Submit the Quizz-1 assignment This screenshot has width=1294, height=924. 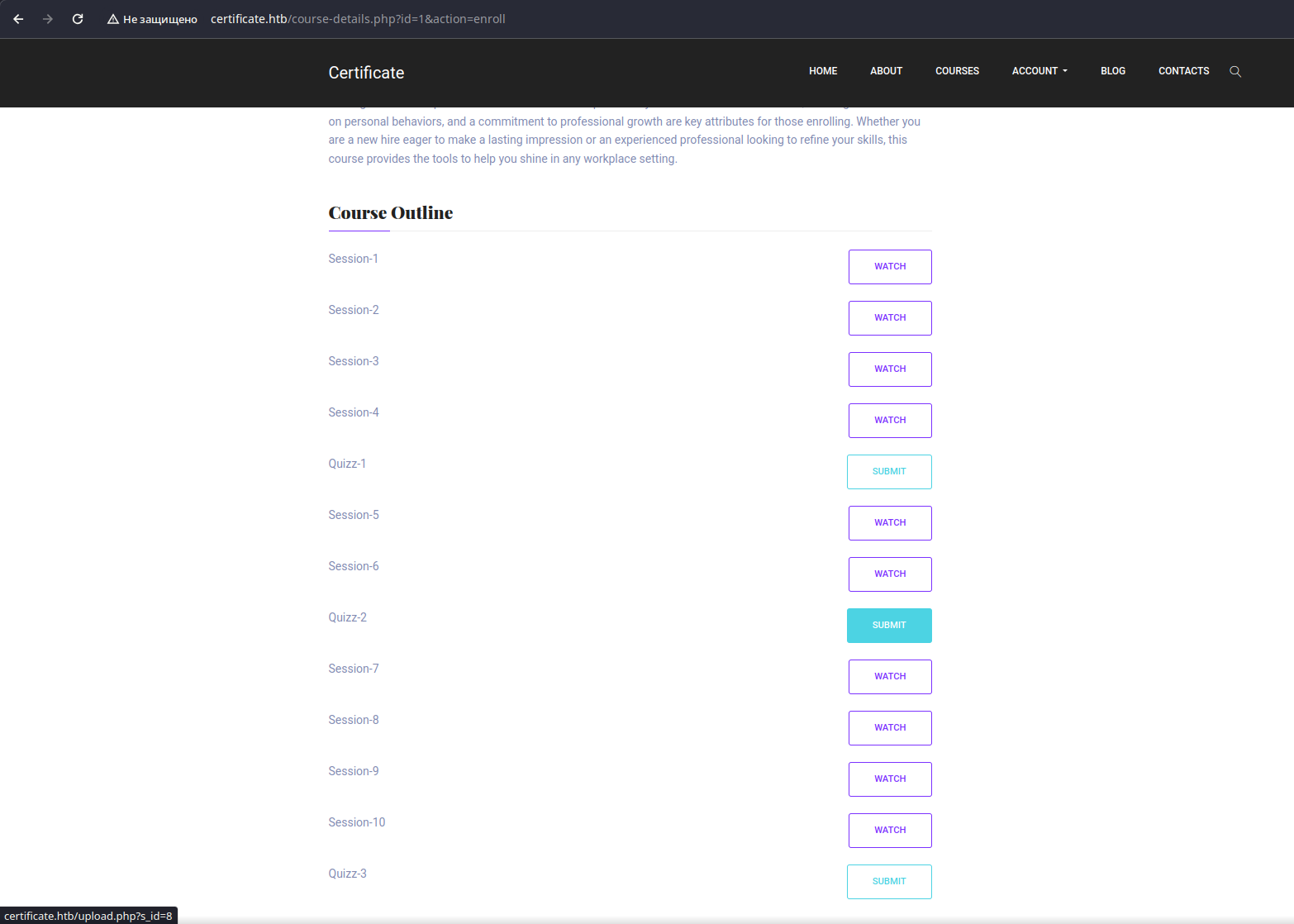889,472
